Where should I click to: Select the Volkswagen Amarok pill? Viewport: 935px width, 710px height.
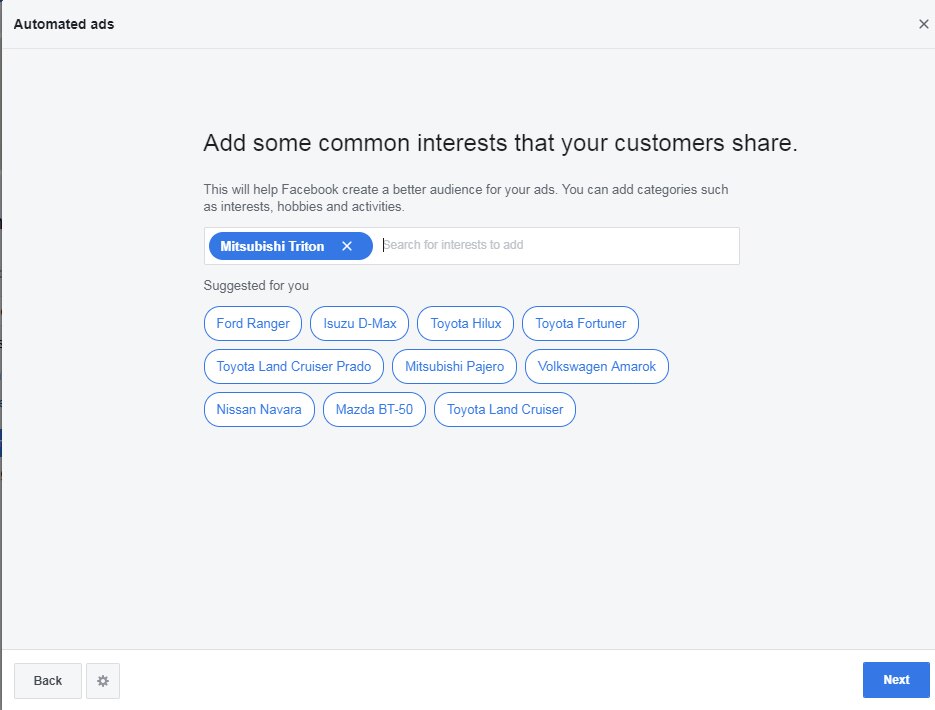597,366
